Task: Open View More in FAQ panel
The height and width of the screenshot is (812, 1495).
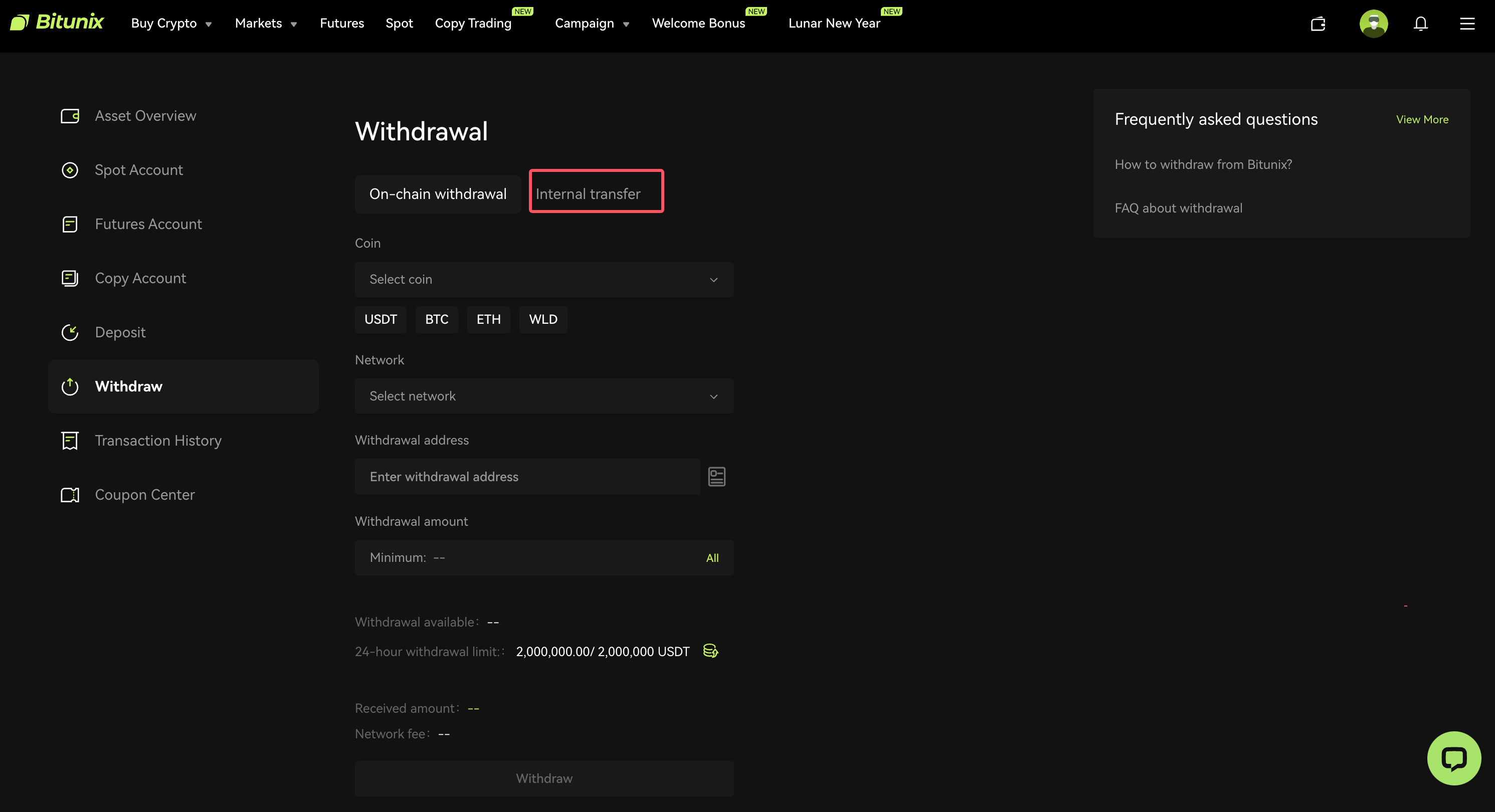Action: (1422, 120)
